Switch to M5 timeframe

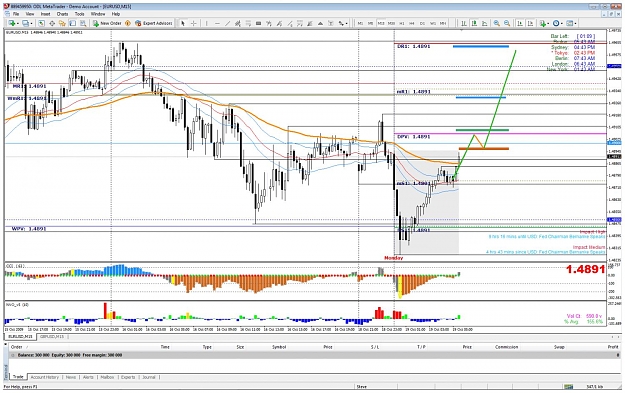coord(370,24)
